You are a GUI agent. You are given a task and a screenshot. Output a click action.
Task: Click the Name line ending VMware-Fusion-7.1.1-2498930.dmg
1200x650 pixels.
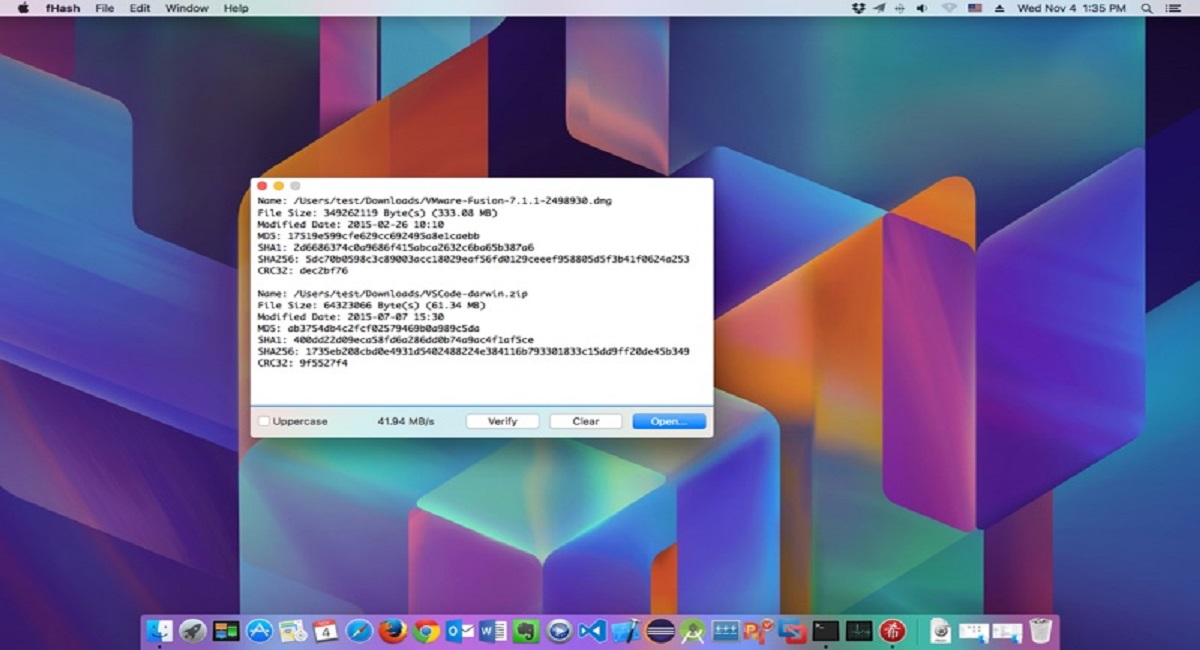click(x=434, y=201)
